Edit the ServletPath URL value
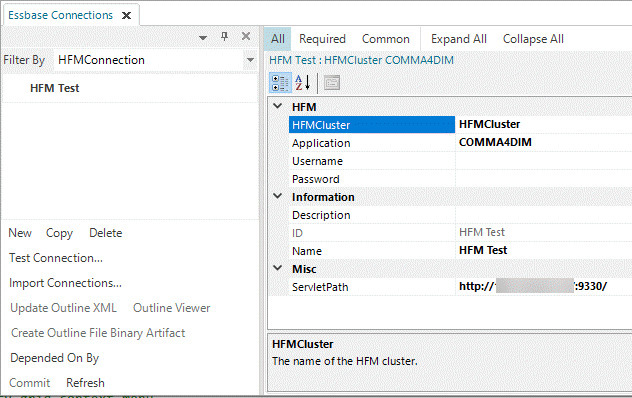Image resolution: width=632 pixels, height=398 pixels. (x=543, y=287)
